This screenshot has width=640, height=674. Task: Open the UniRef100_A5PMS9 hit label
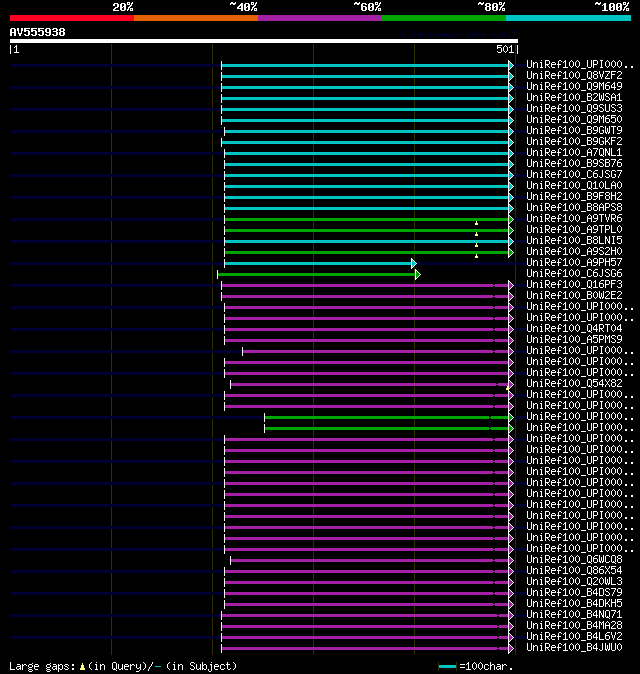[x=574, y=340]
